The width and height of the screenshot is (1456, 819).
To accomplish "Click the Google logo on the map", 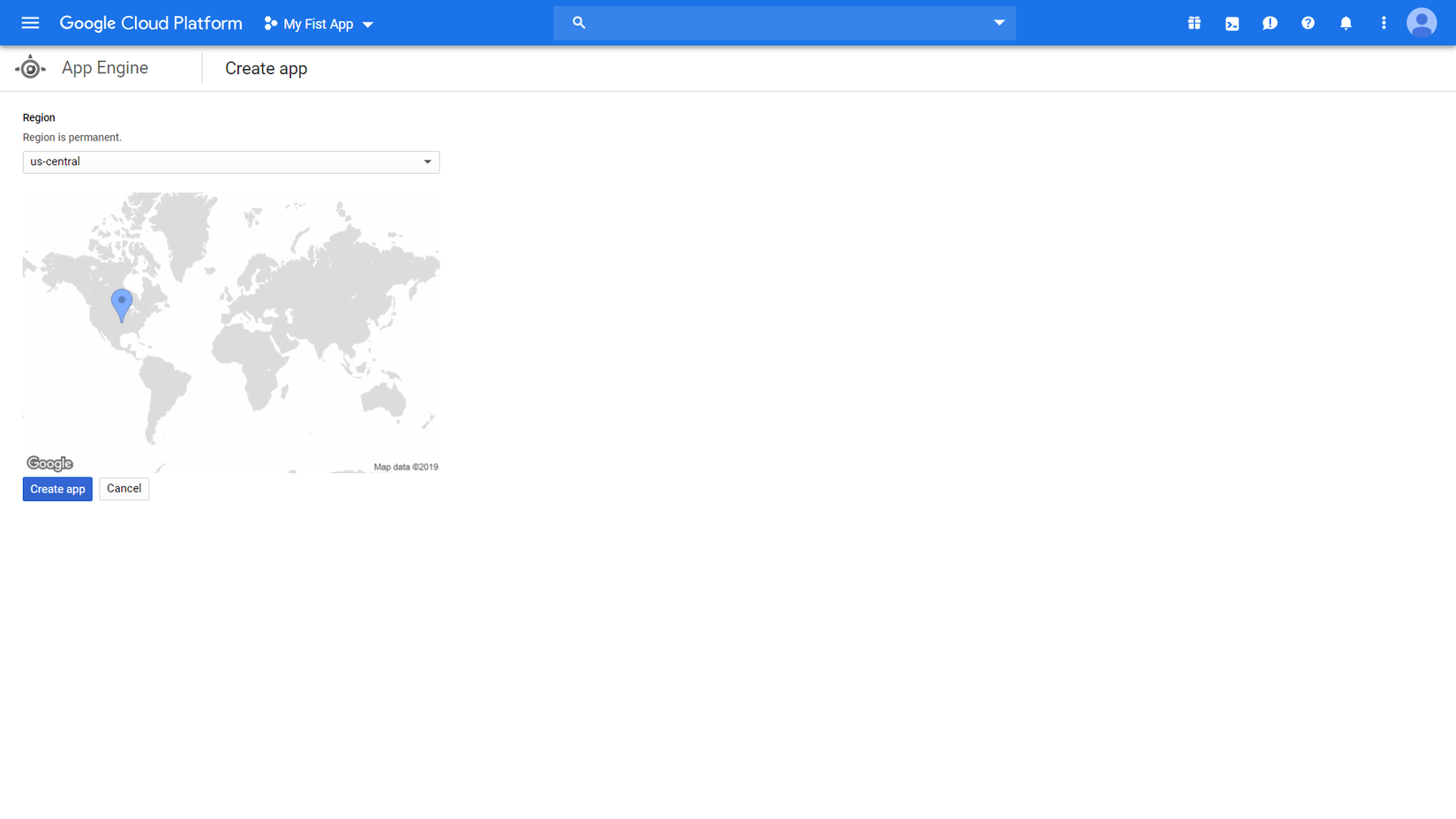I will [x=49, y=463].
